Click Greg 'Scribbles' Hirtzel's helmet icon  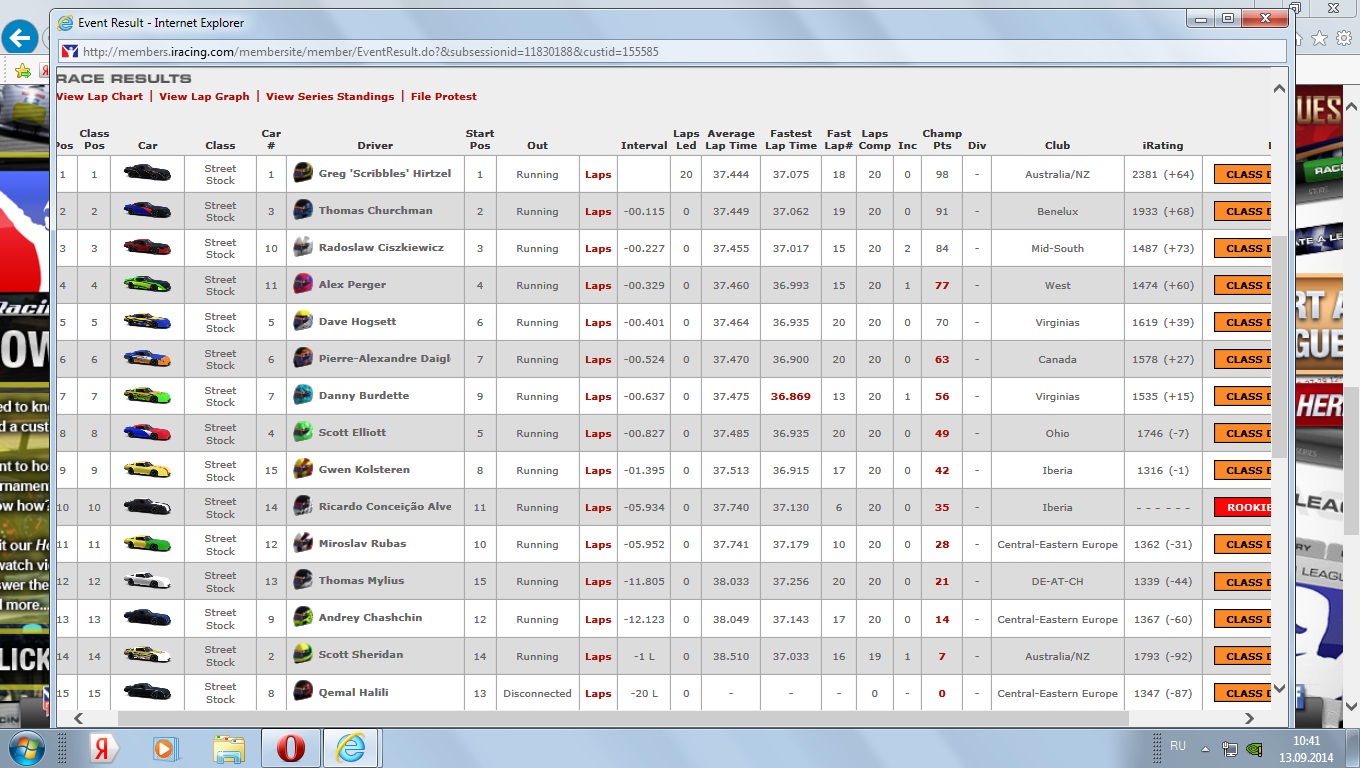pos(302,173)
